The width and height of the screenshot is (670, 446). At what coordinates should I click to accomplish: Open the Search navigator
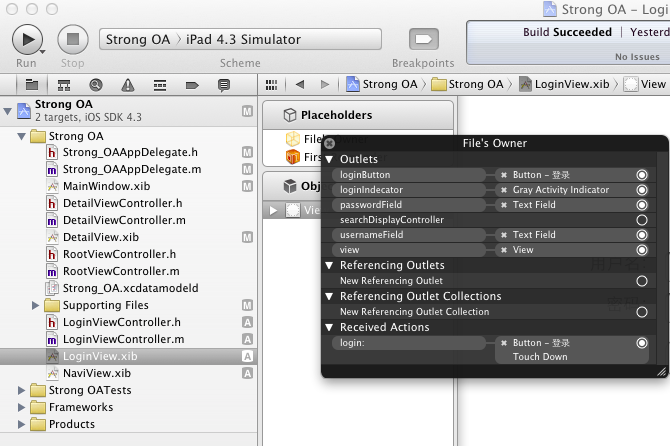click(x=96, y=85)
